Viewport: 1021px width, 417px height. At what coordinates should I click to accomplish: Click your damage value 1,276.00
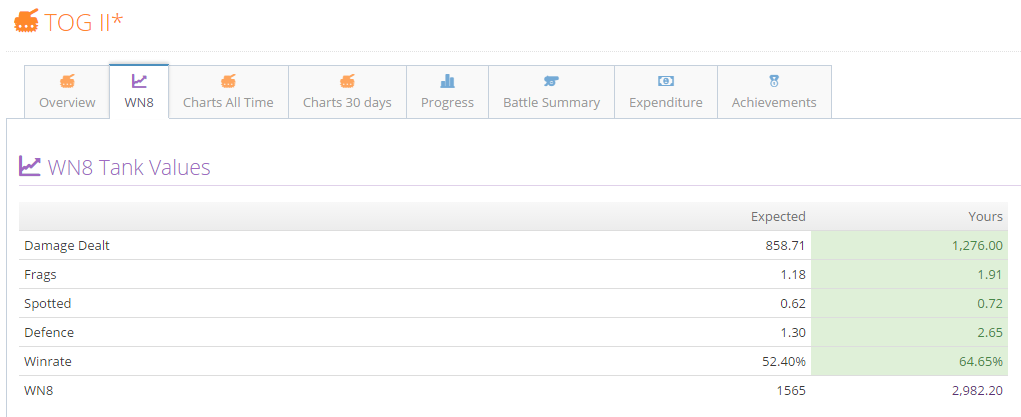click(977, 246)
